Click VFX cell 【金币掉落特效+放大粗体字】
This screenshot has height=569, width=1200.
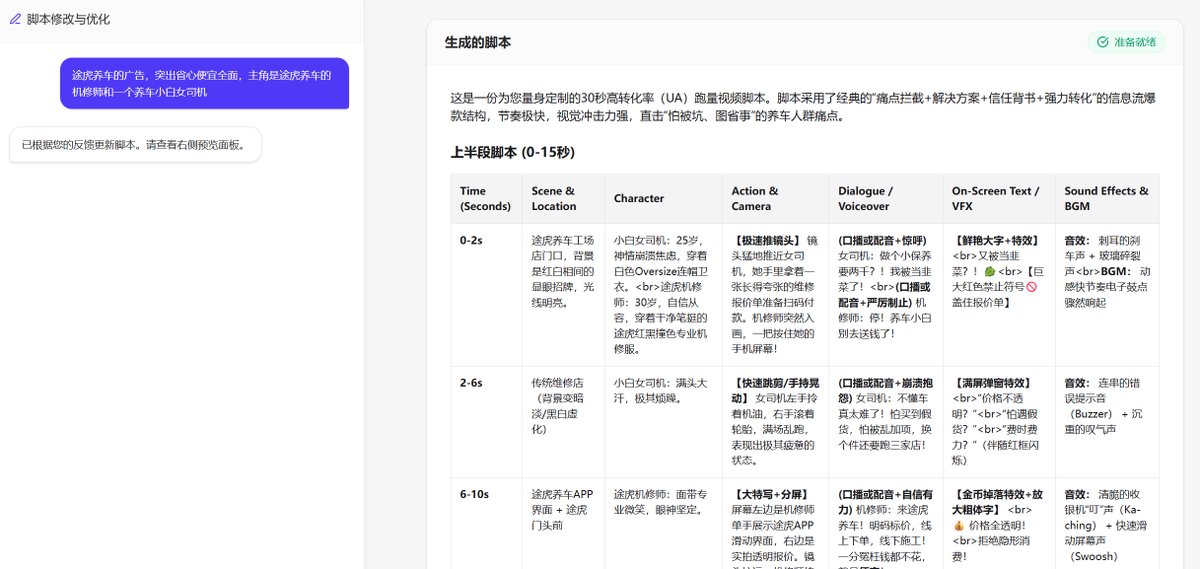click(x=999, y=523)
